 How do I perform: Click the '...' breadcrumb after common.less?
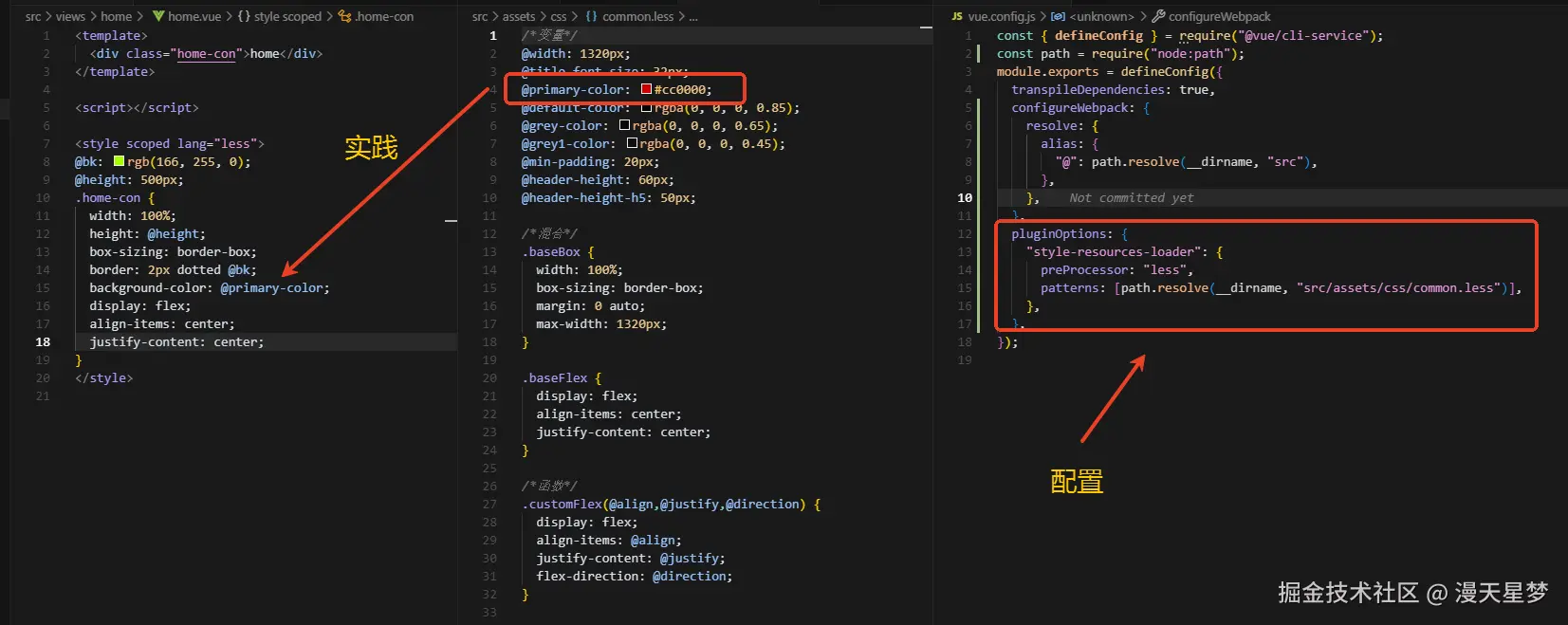[693, 16]
